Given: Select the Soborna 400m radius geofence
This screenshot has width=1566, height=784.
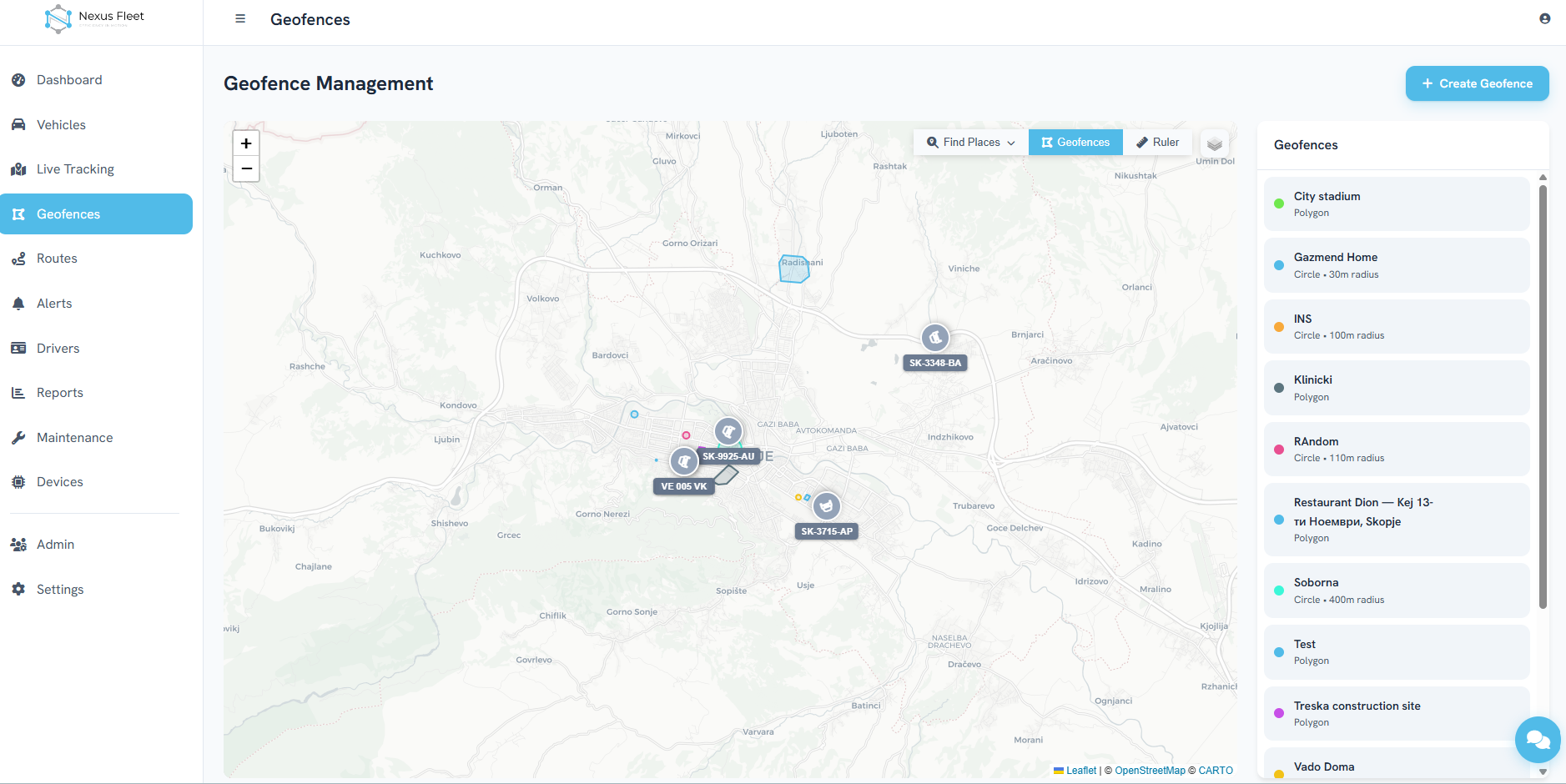Looking at the screenshot, I should pyautogui.click(x=1397, y=591).
